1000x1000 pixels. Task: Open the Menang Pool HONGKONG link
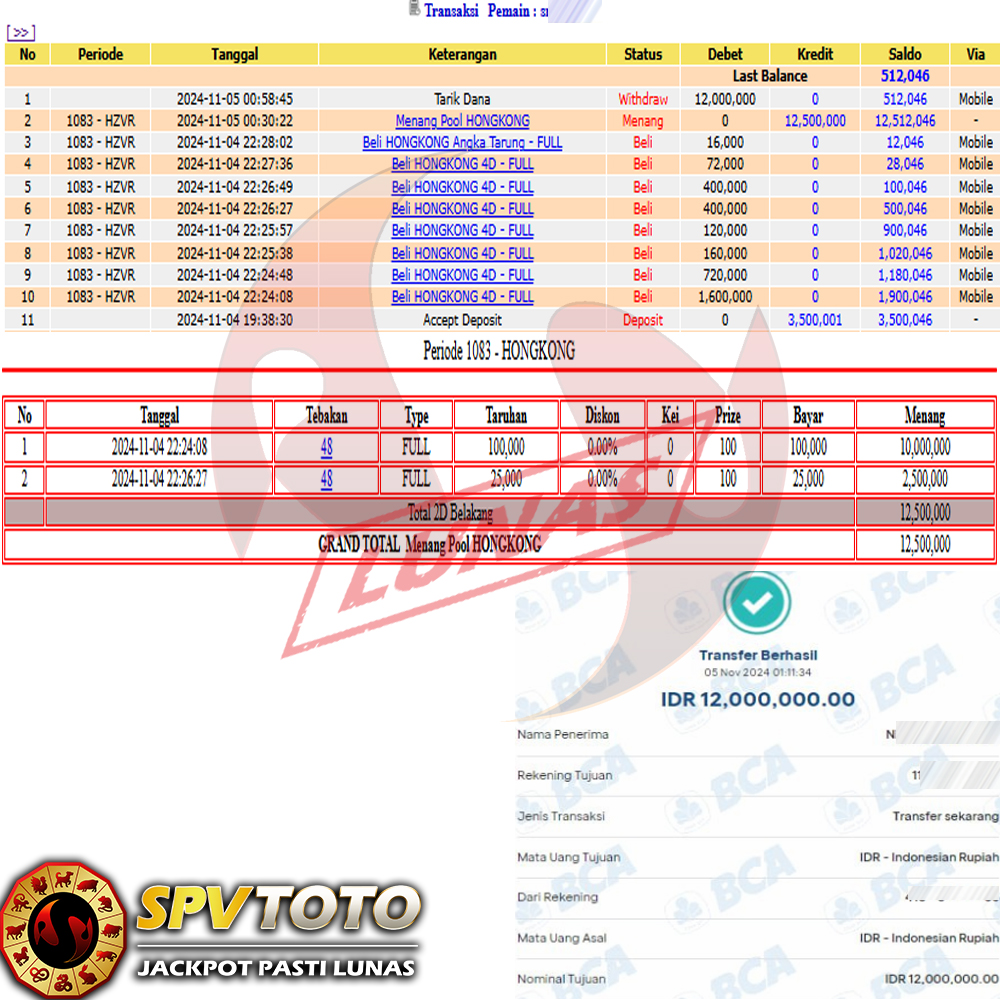pos(462,121)
